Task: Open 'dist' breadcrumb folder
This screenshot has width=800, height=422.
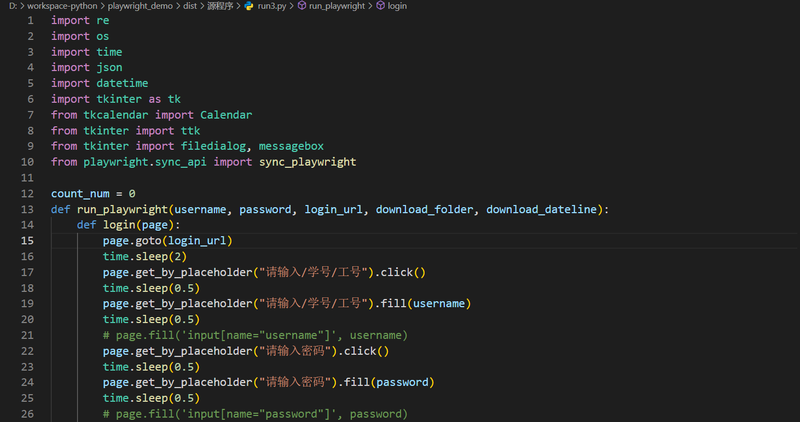Action: 190,6
